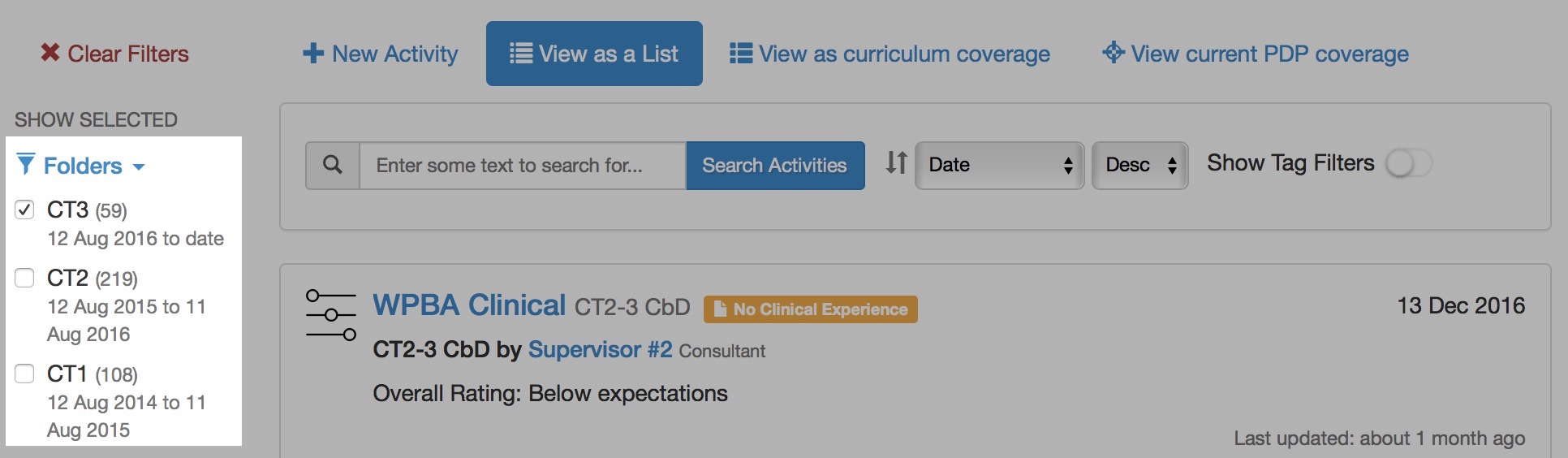
Task: Click the plus icon for New Activity
Action: 313,54
